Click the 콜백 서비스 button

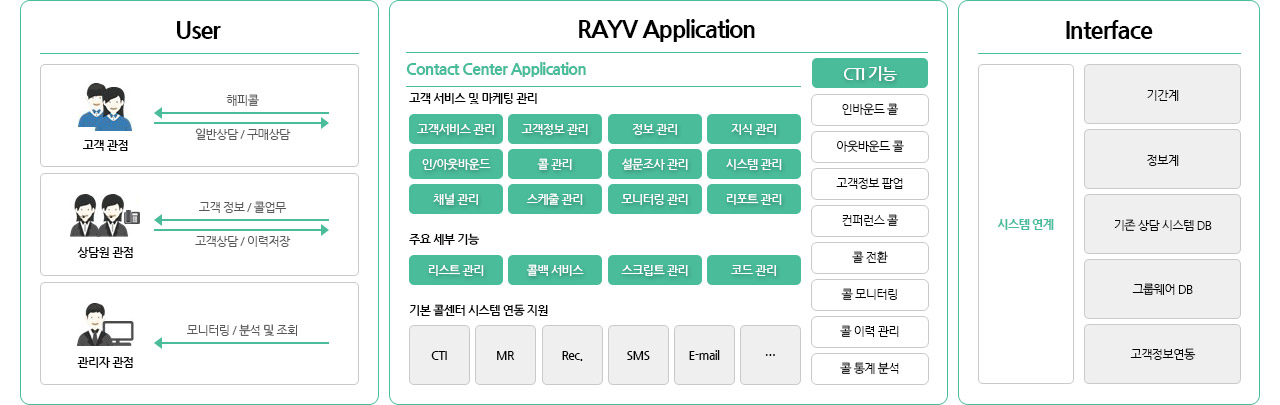point(555,270)
